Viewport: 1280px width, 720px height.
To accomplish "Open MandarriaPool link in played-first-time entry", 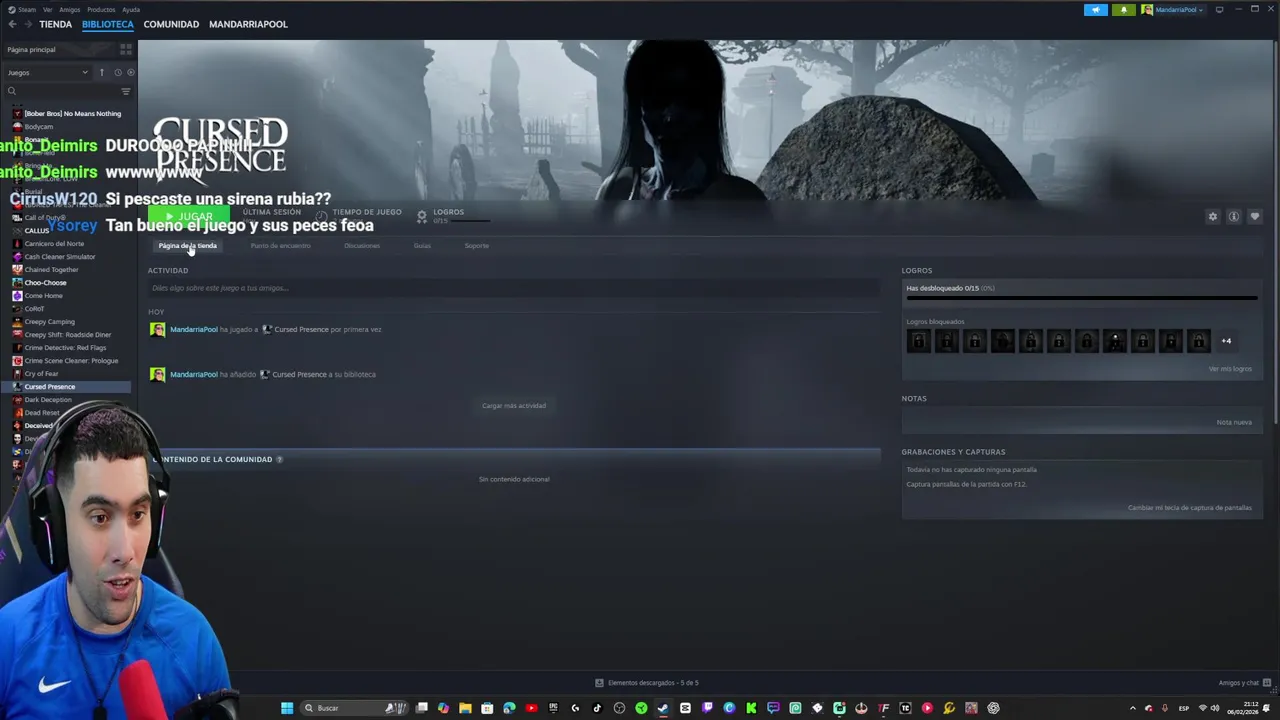I will (x=193, y=329).
